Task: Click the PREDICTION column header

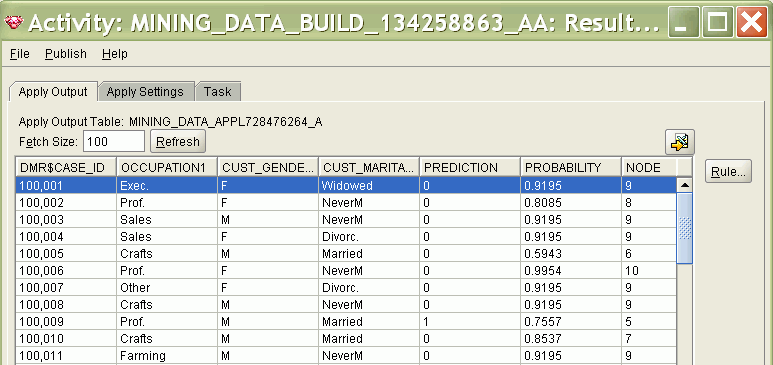Action: coord(470,167)
